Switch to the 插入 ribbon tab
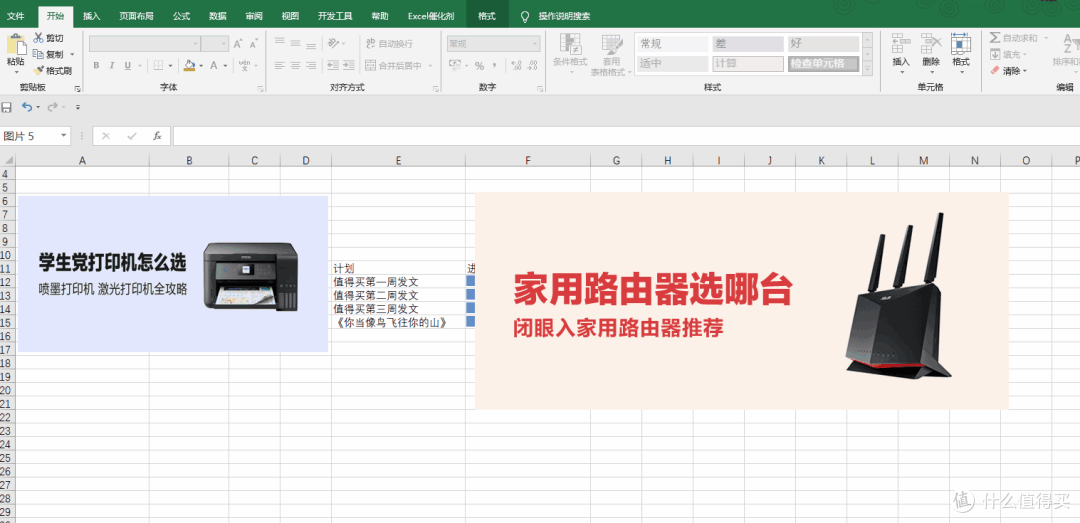The image size is (1080, 523). coord(91,16)
